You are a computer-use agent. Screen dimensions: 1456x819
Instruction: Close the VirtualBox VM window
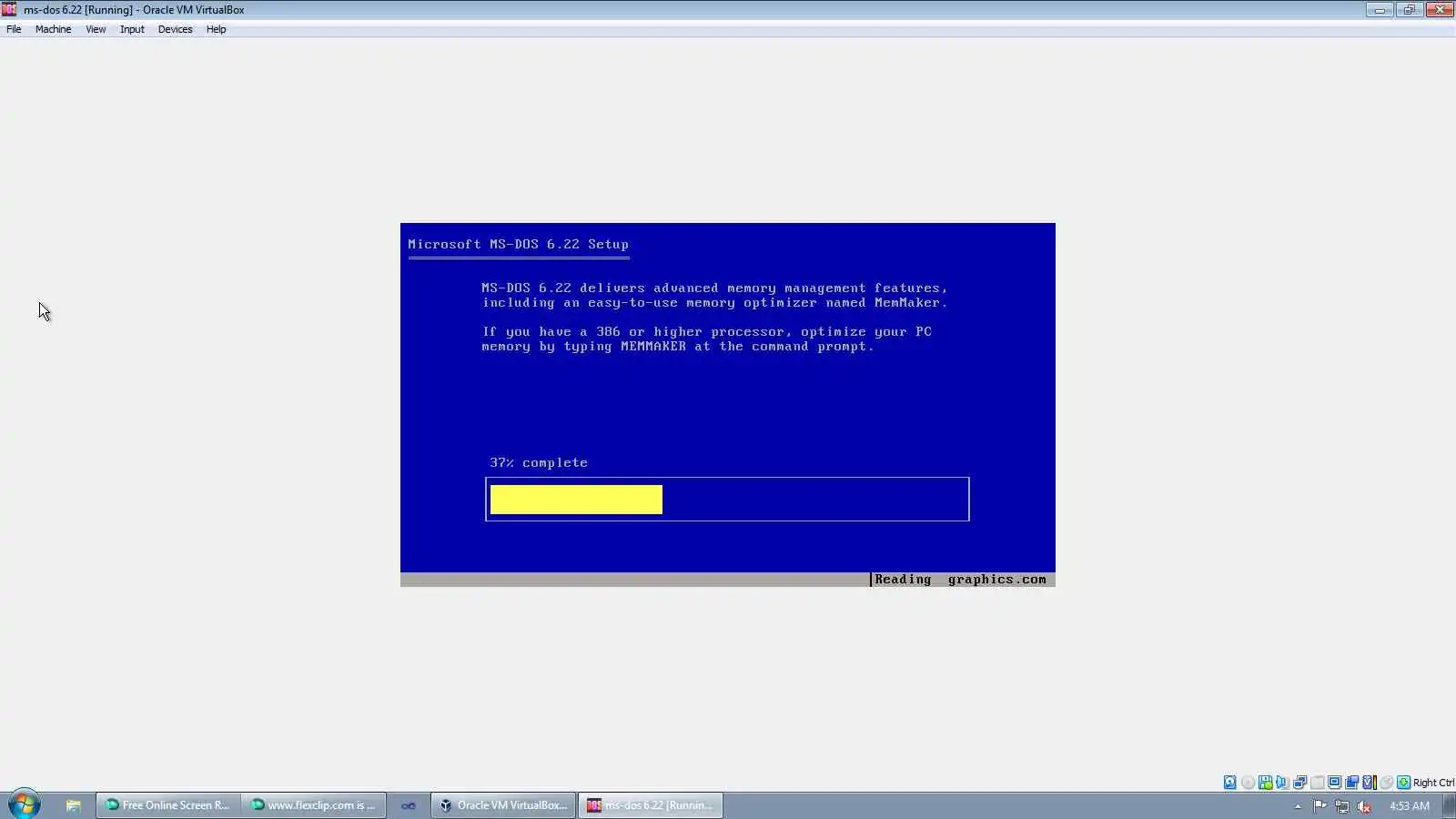pos(1440,9)
